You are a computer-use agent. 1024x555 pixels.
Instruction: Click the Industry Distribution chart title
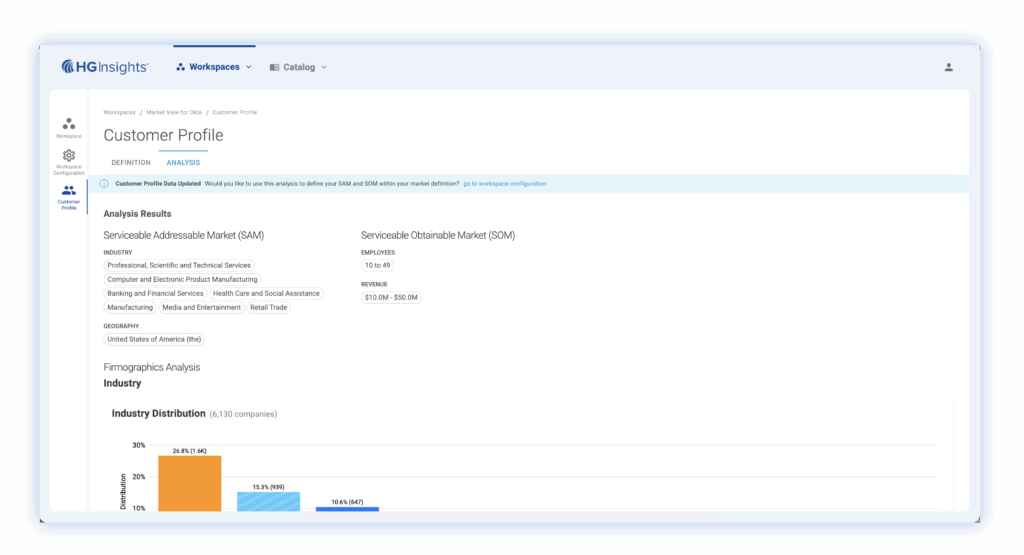pyautogui.click(x=159, y=413)
